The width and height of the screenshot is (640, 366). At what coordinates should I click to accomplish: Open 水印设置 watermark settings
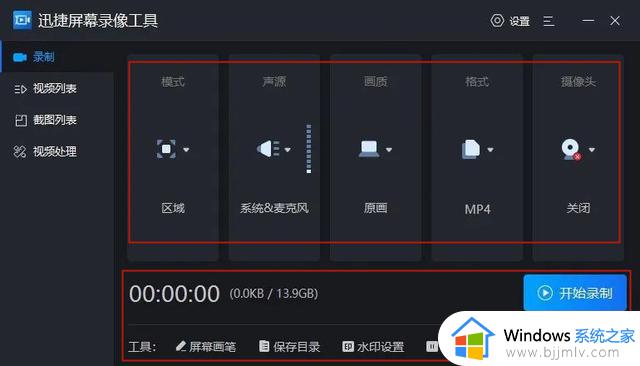click(373, 346)
